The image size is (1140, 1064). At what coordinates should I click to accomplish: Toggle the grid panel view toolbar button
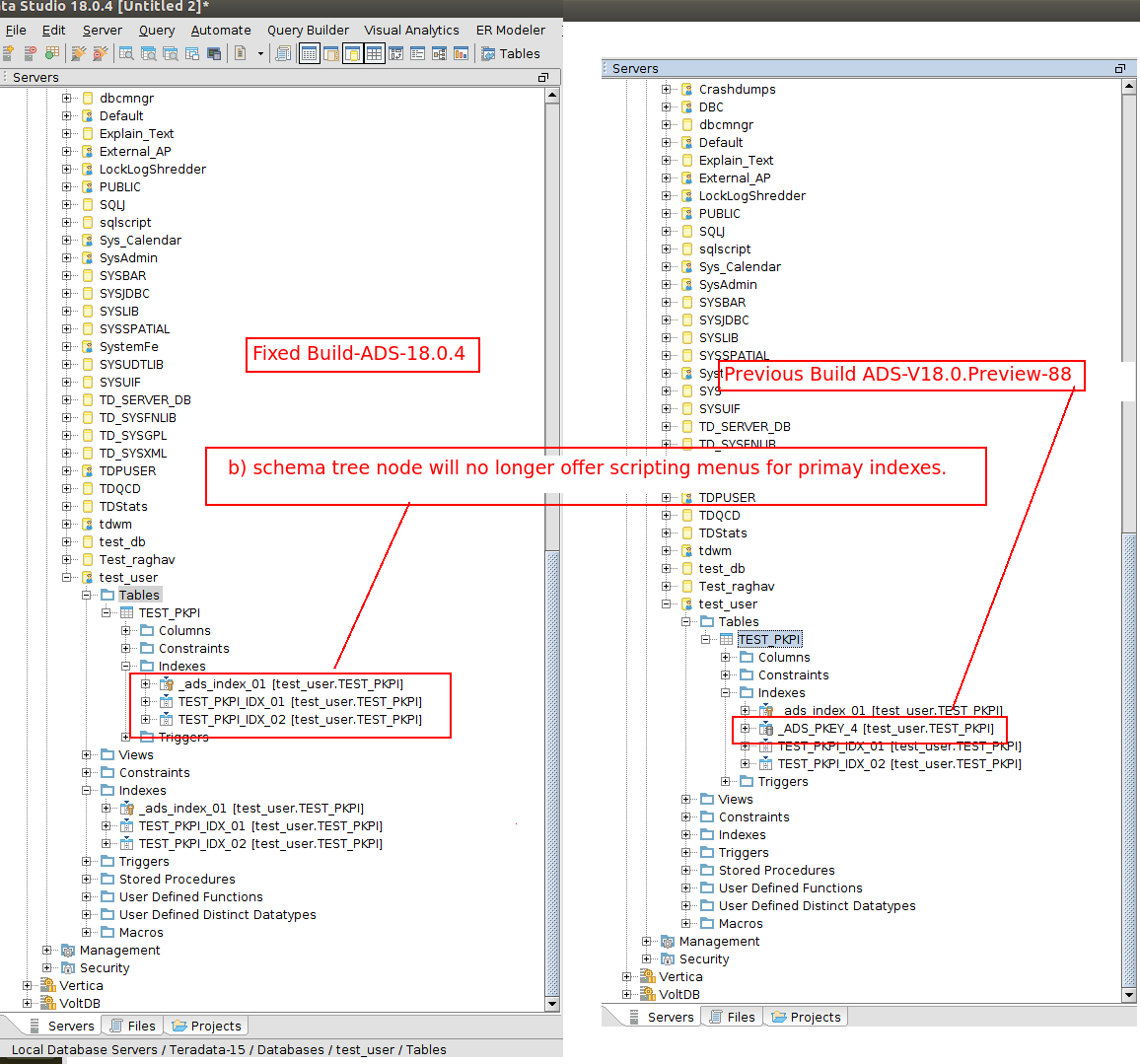click(x=309, y=54)
